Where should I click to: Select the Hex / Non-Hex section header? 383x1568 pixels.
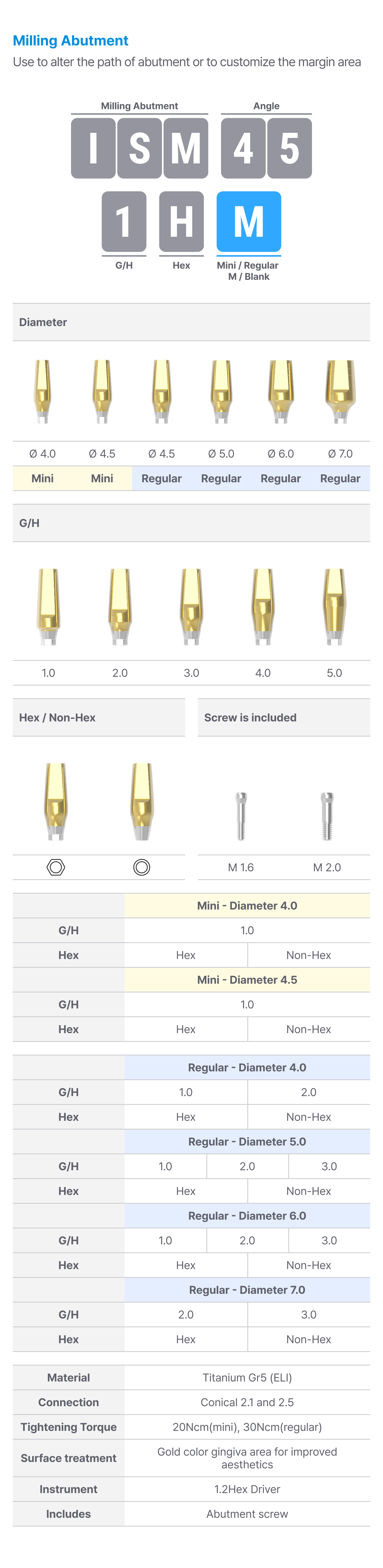coord(99,718)
